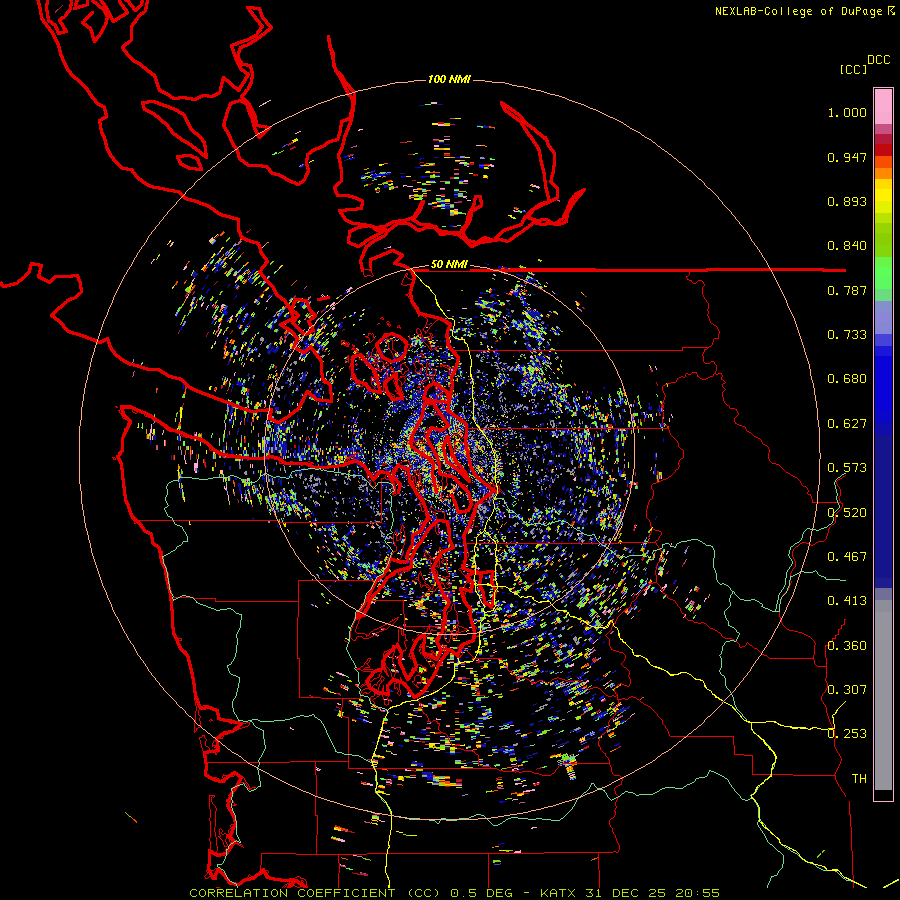Click the pink swatch on the color bar
The width and height of the screenshot is (900, 900).
[x=883, y=107]
